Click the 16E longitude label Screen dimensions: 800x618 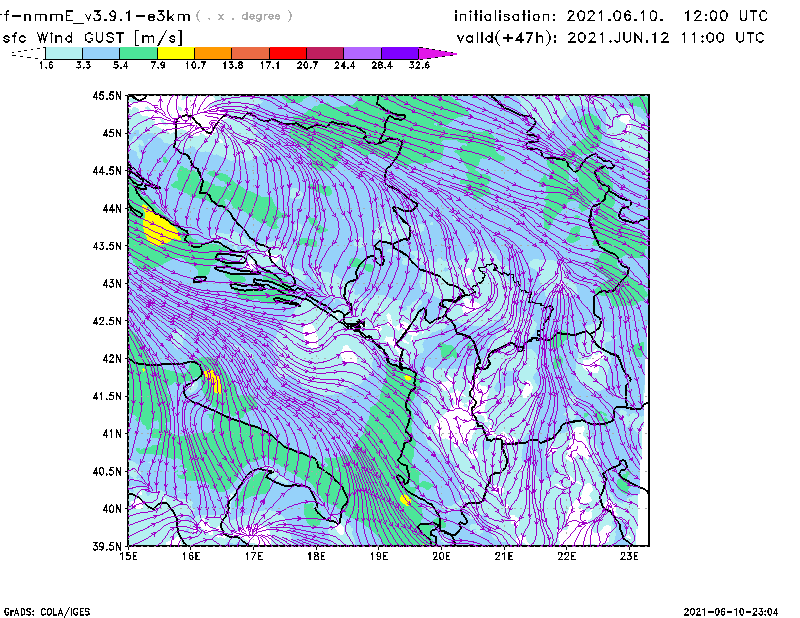191,556
